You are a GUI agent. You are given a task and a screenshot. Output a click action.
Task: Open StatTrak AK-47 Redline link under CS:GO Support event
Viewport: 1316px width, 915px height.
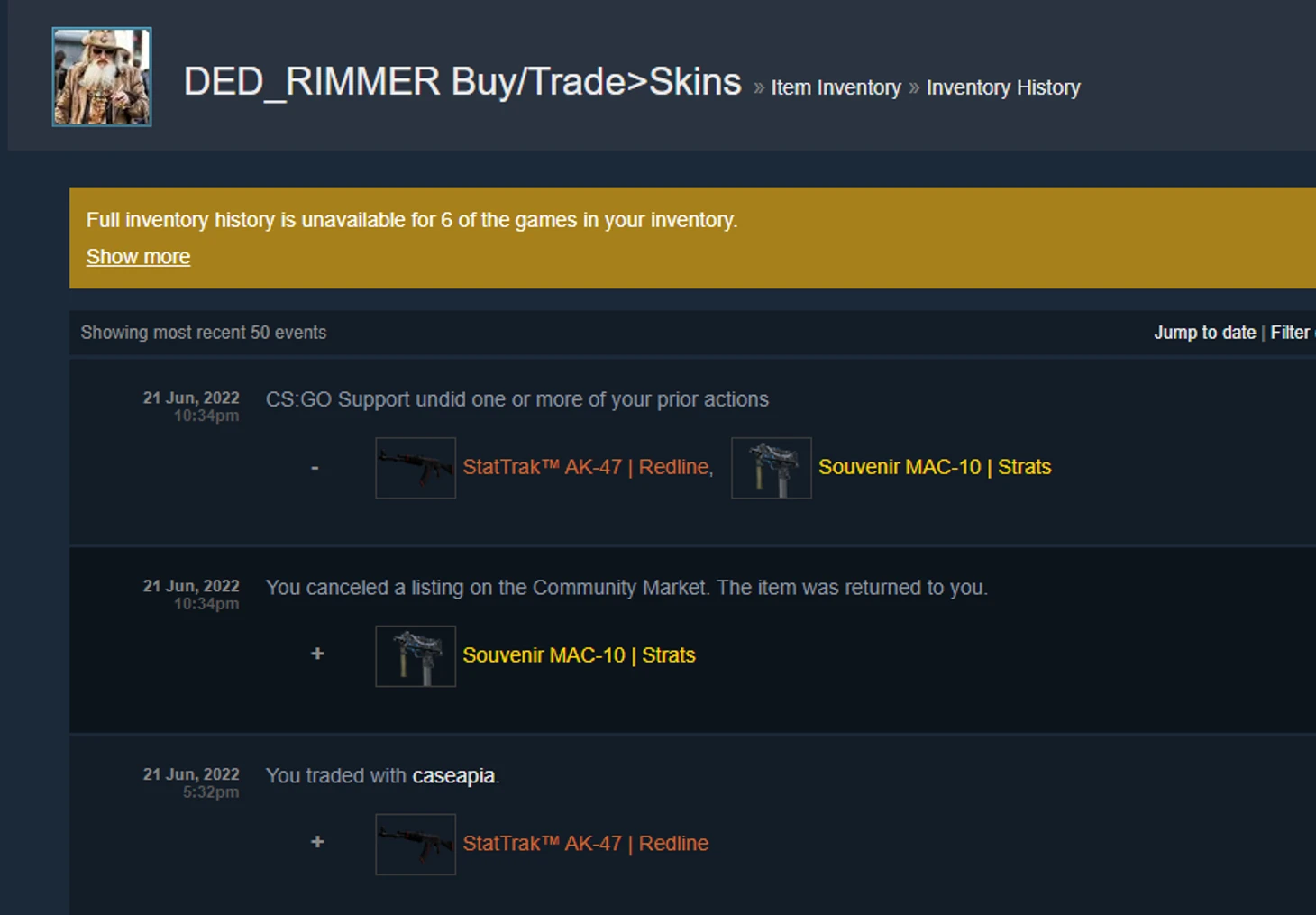coord(588,467)
